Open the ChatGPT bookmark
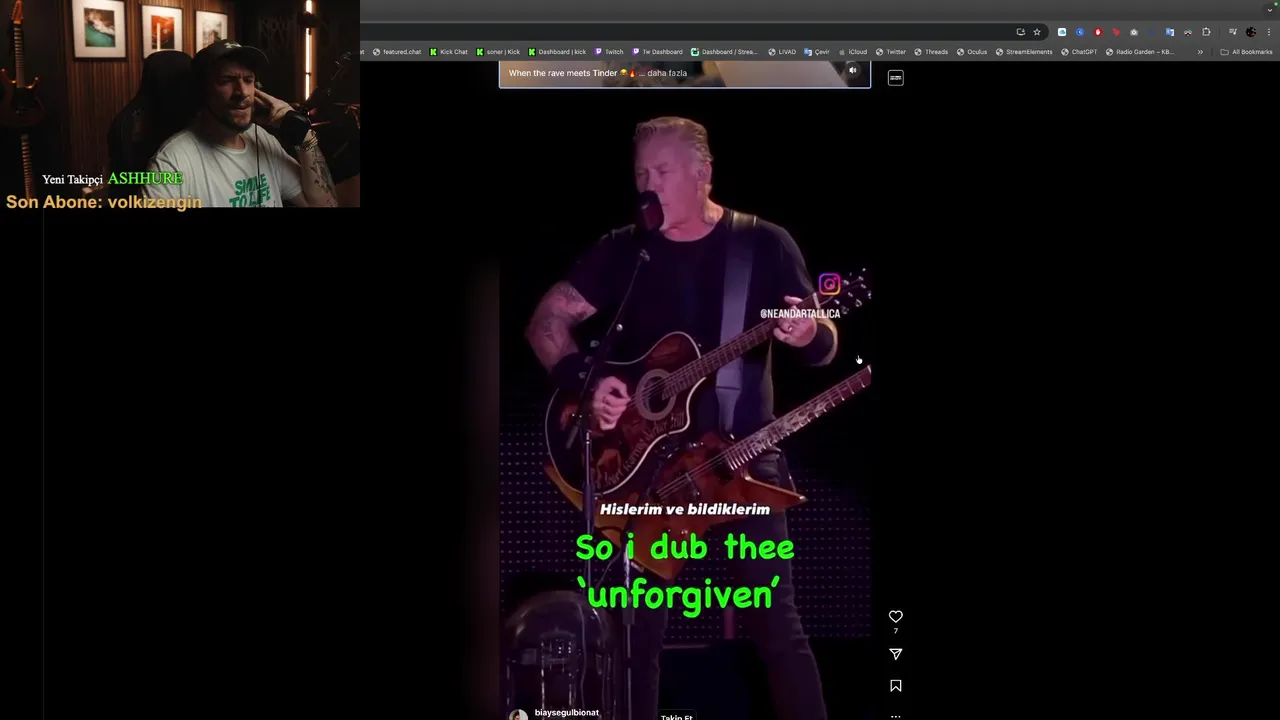The width and height of the screenshot is (1280, 720). click(1079, 52)
